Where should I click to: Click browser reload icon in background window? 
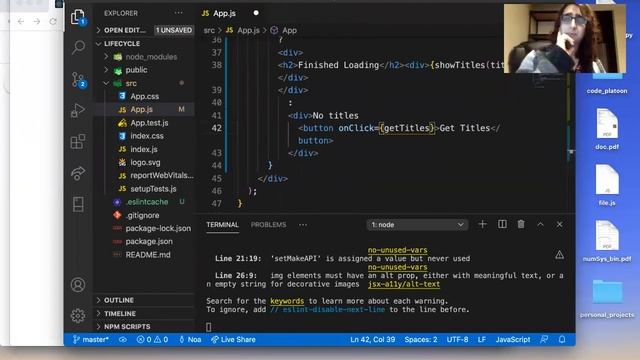pos(53,21)
